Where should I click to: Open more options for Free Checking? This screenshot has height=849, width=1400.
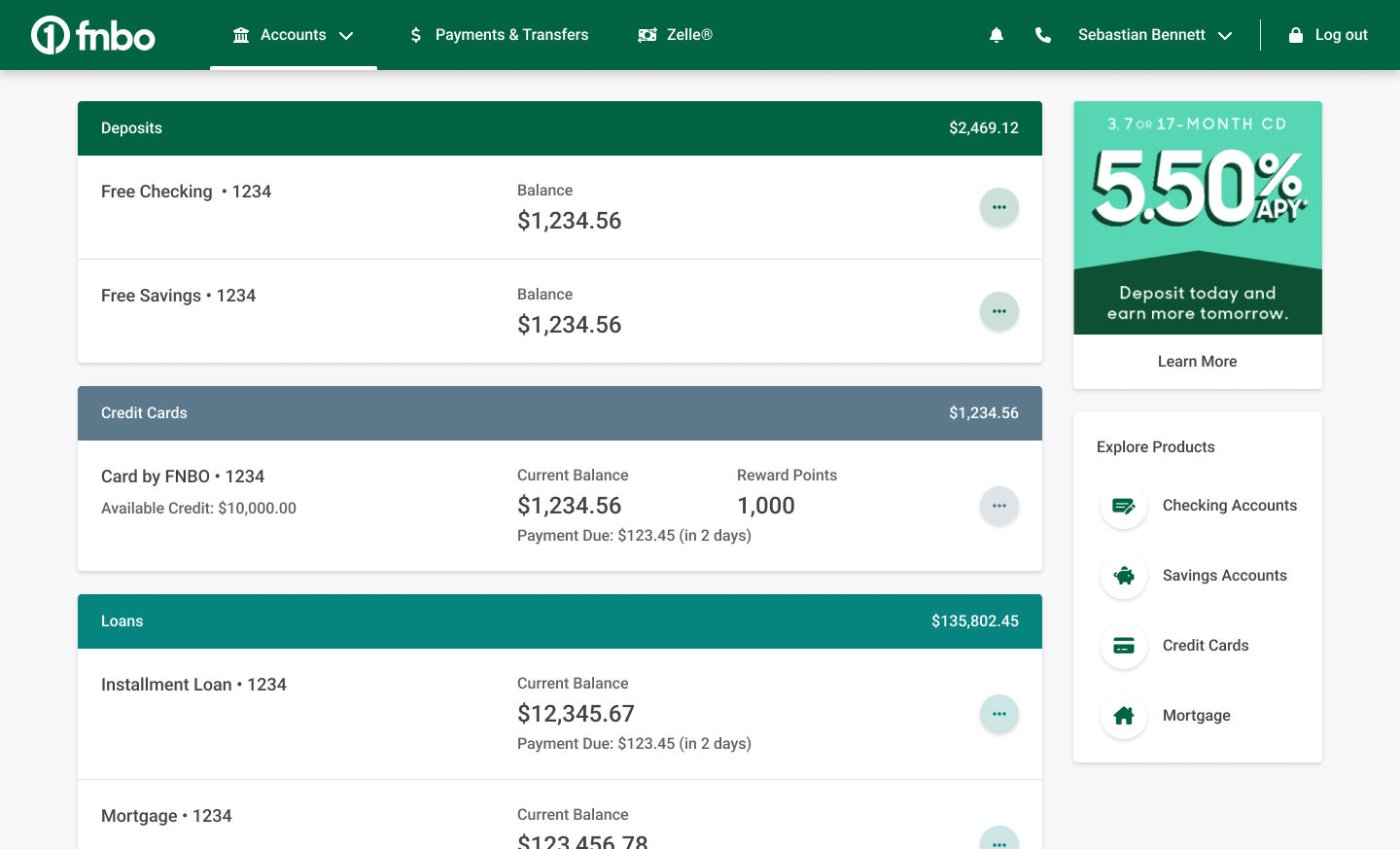999,207
